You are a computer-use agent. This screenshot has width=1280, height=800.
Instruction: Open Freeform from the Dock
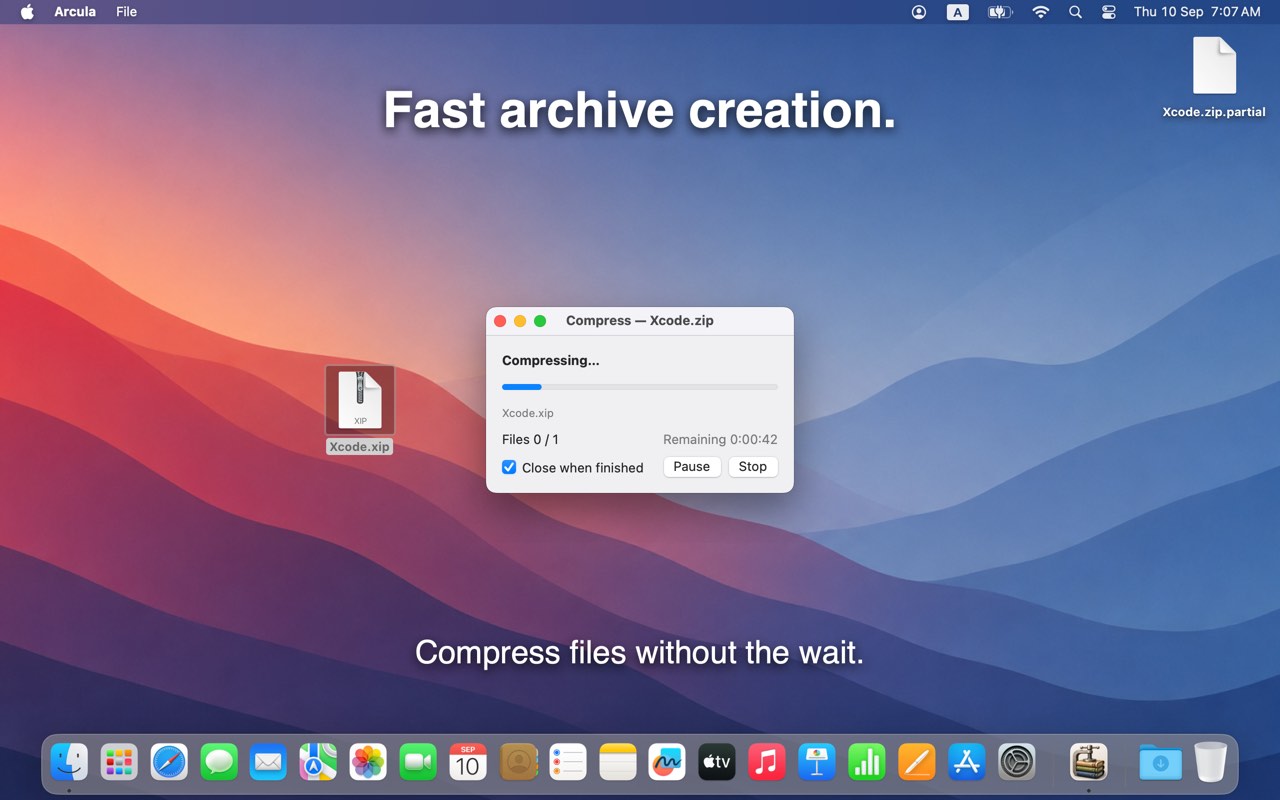click(667, 763)
